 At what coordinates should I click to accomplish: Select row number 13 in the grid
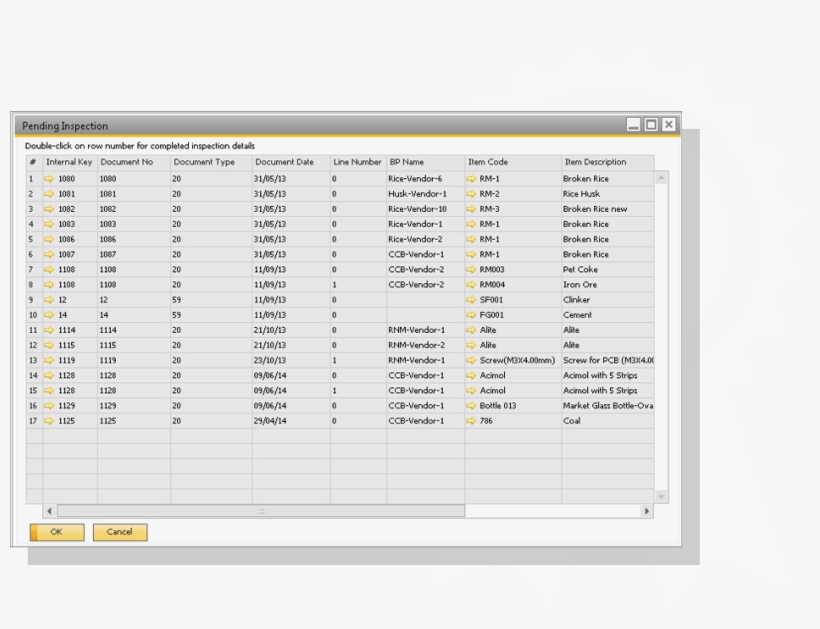click(33, 360)
